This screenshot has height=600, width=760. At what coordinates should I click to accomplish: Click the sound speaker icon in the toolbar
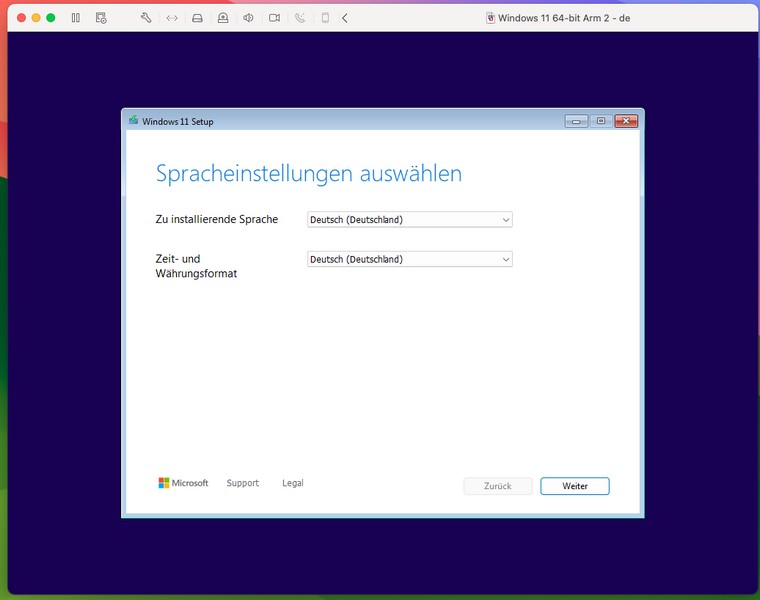[248, 18]
